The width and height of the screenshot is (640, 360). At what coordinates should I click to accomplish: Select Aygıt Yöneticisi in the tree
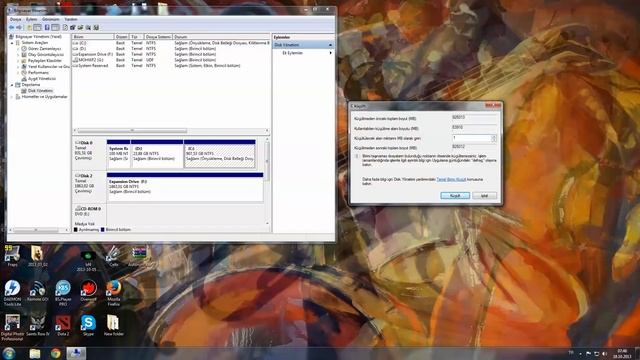[42, 78]
